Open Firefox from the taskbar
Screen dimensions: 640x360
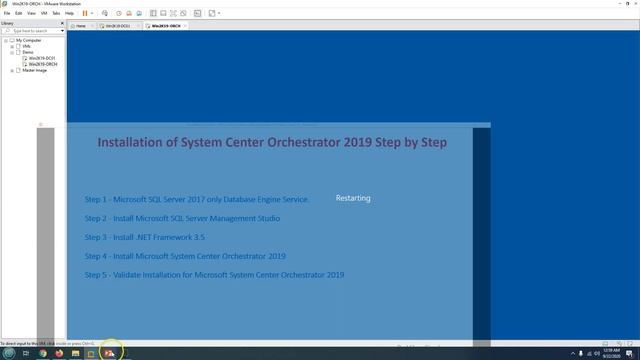(x=59, y=353)
